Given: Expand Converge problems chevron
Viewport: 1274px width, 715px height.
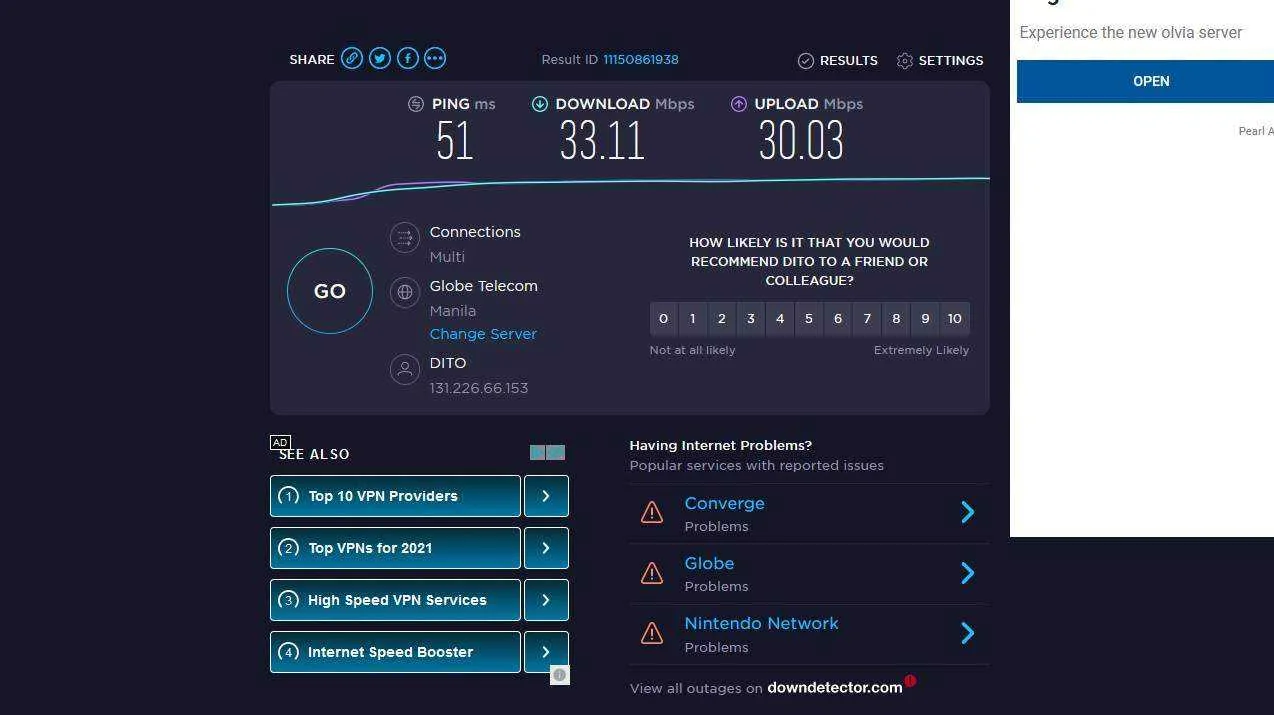Looking at the screenshot, I should tap(967, 513).
